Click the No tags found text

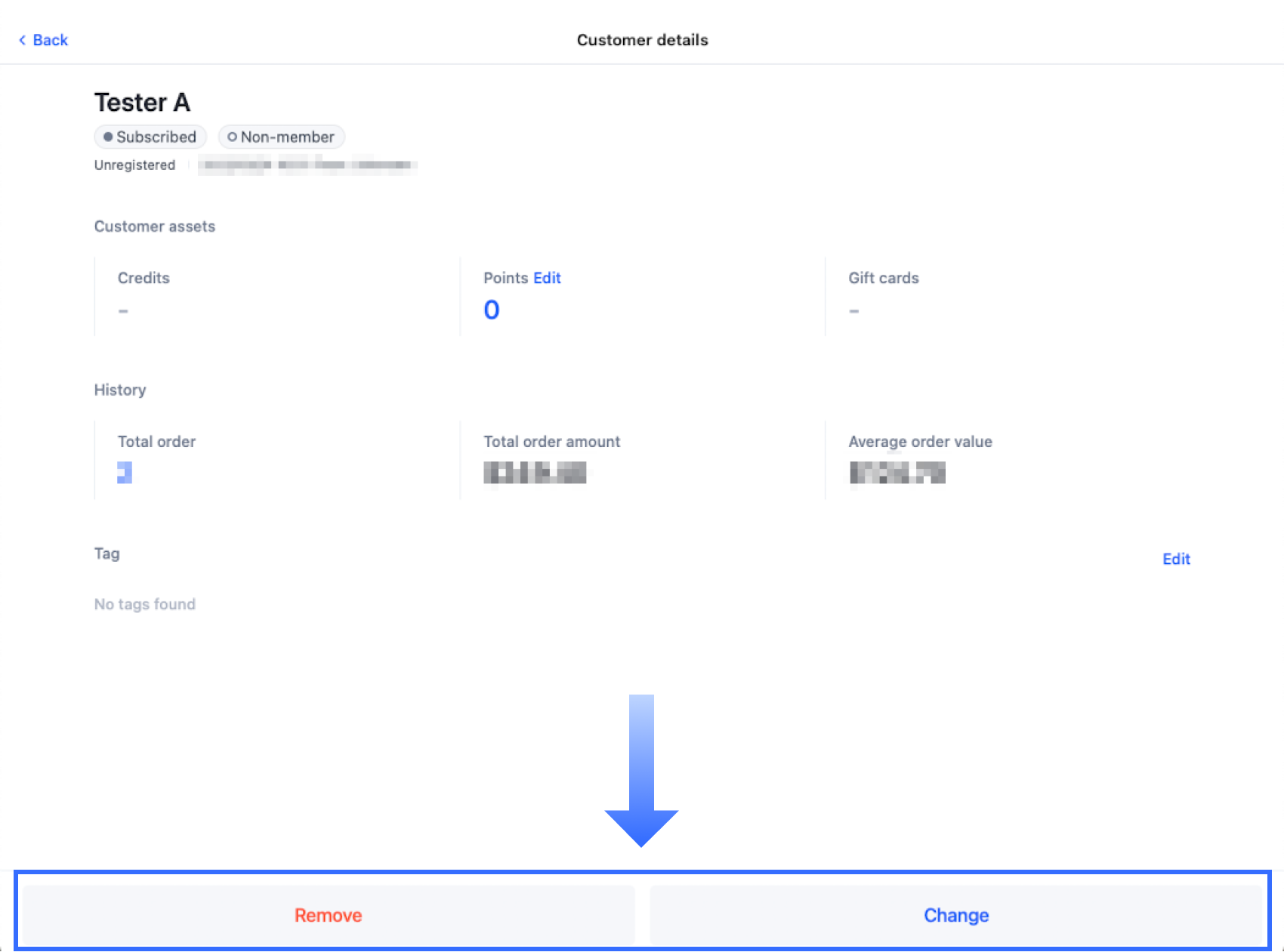(x=145, y=604)
